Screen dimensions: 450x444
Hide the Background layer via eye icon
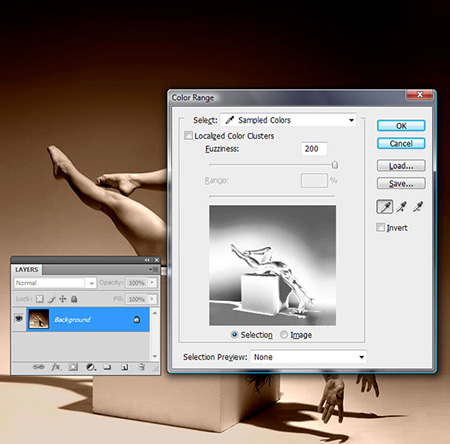(19, 319)
